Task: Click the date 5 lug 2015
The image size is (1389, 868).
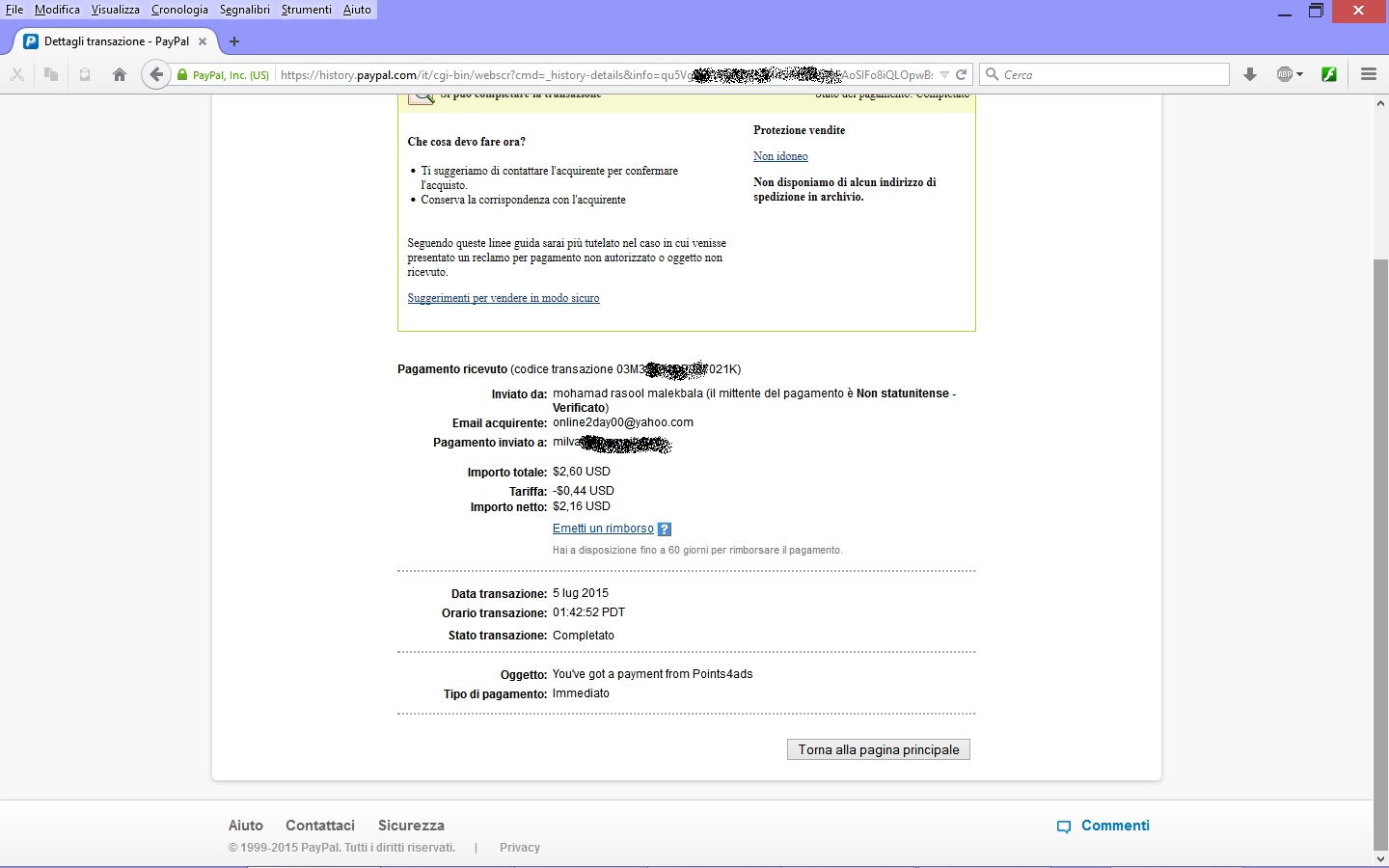Action: click(x=581, y=593)
